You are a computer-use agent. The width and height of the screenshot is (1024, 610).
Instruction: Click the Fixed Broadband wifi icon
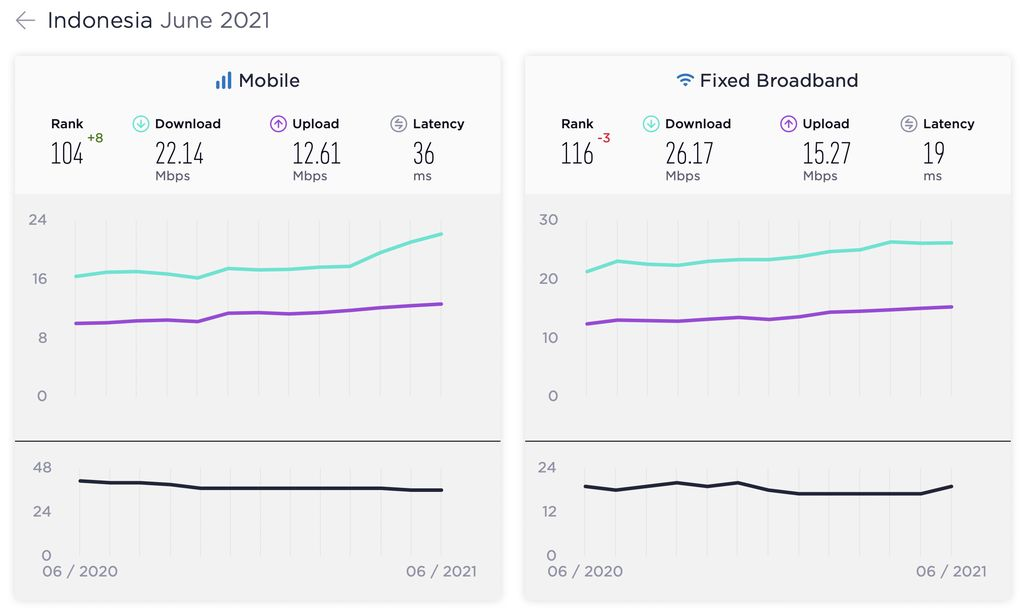tap(685, 81)
